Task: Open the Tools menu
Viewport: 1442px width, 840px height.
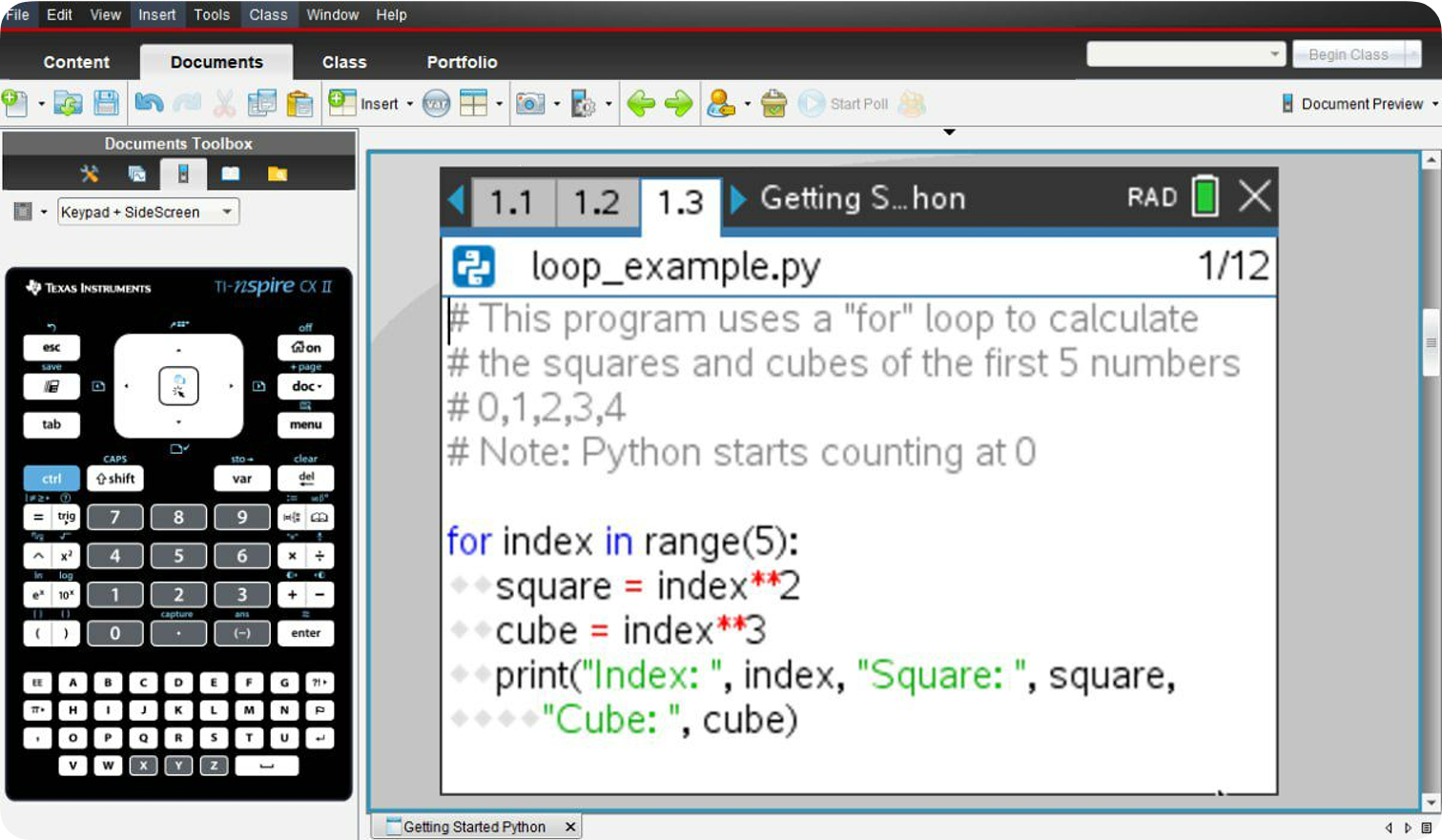Action: pos(211,14)
